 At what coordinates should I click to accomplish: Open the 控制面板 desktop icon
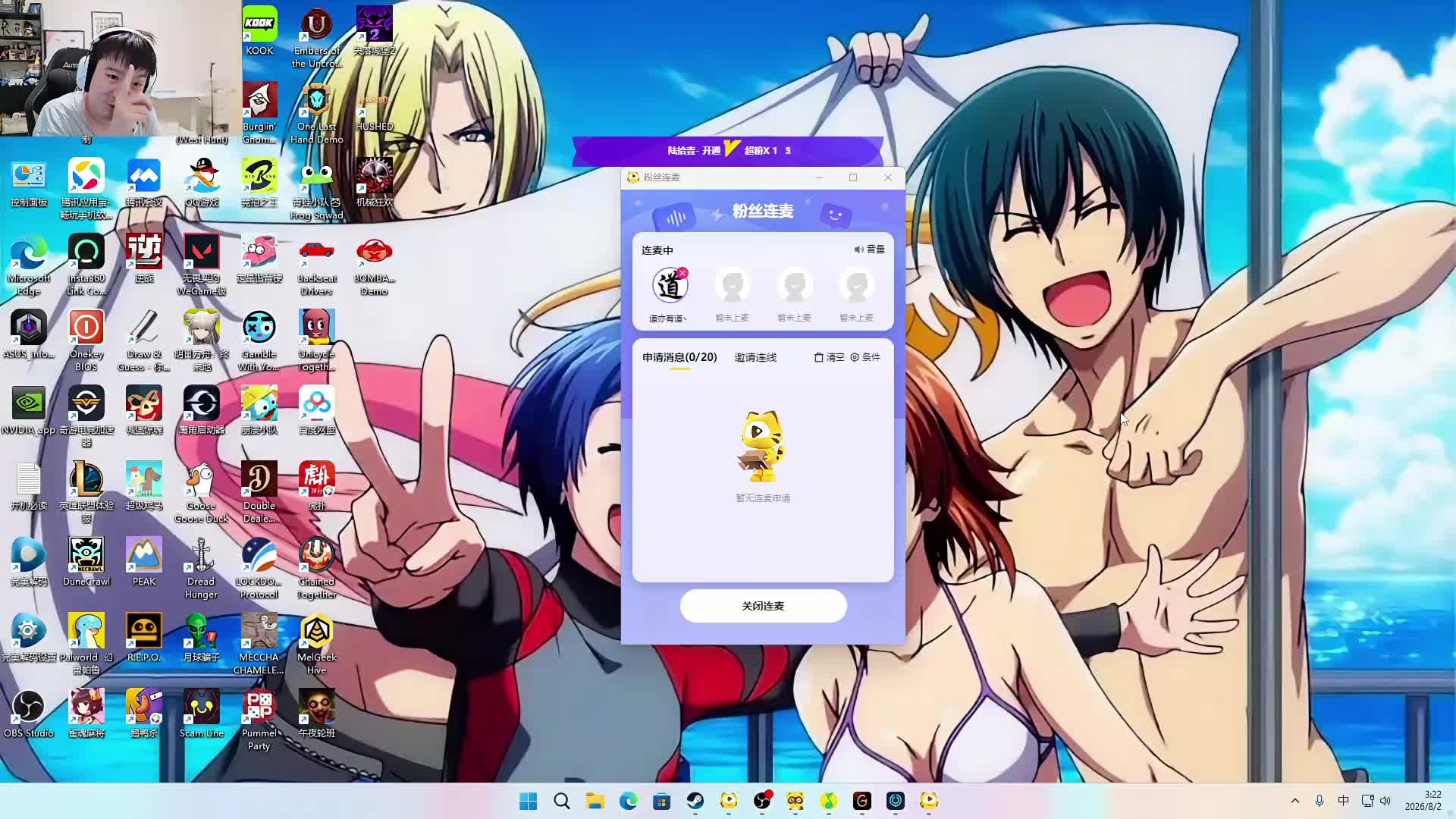(x=29, y=182)
